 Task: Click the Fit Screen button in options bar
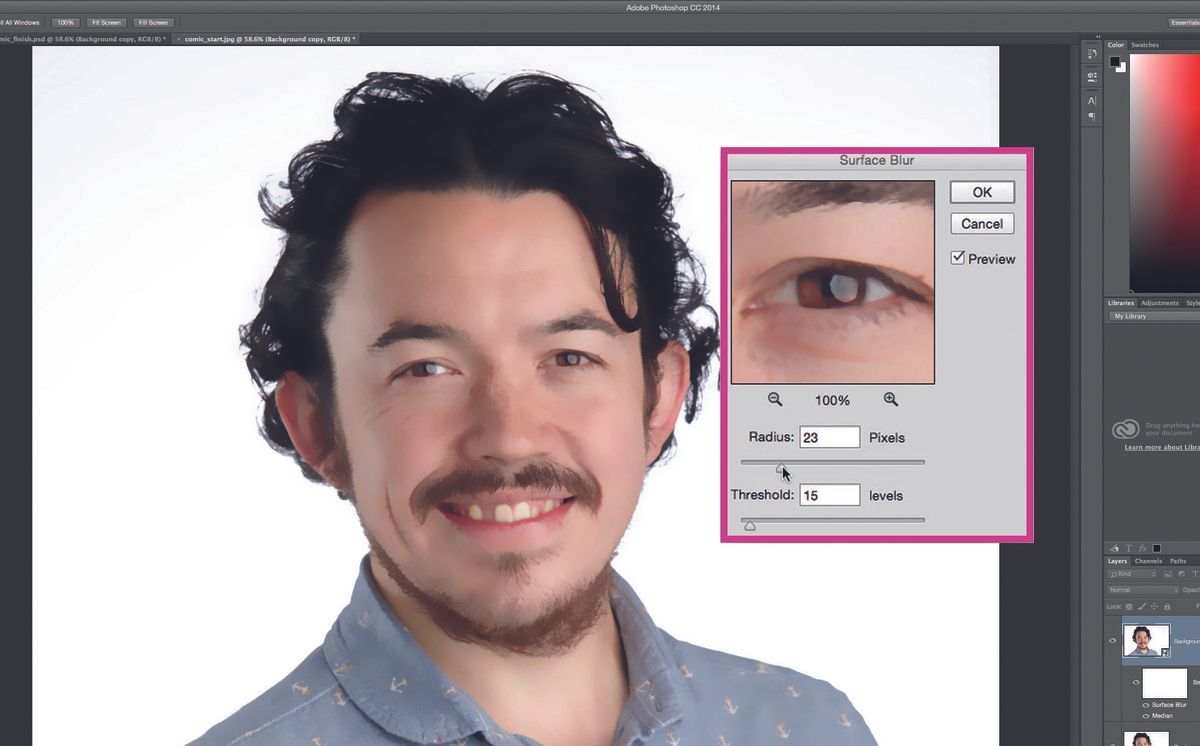[x=106, y=22]
